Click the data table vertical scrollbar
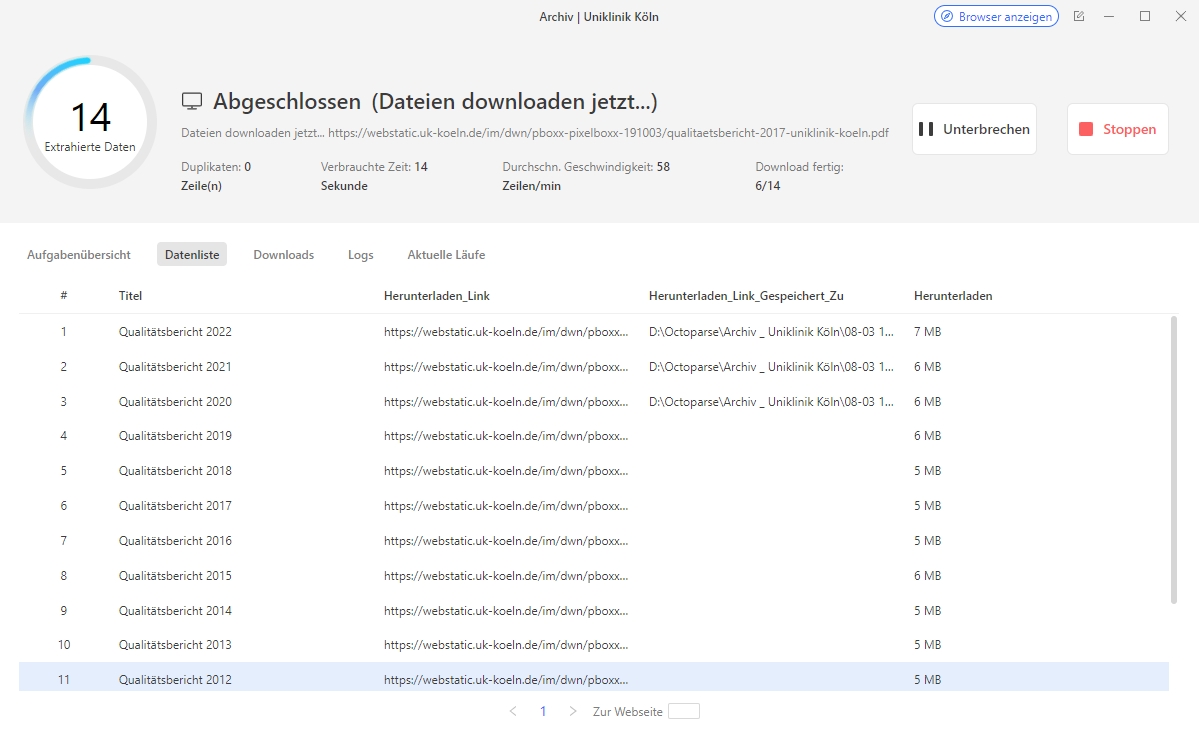The height and width of the screenshot is (729, 1199). [x=1174, y=461]
